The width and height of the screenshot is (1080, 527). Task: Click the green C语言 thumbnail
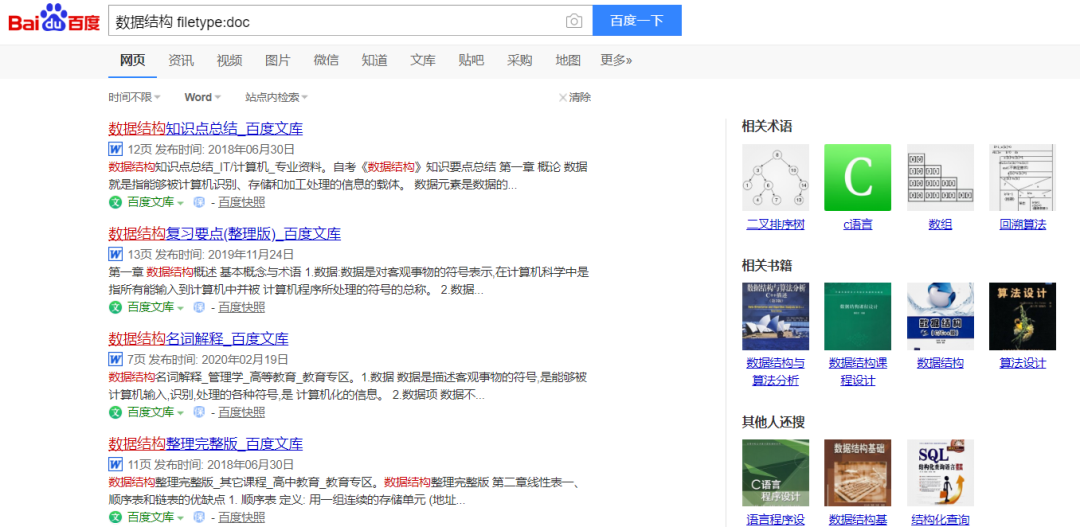(858, 177)
